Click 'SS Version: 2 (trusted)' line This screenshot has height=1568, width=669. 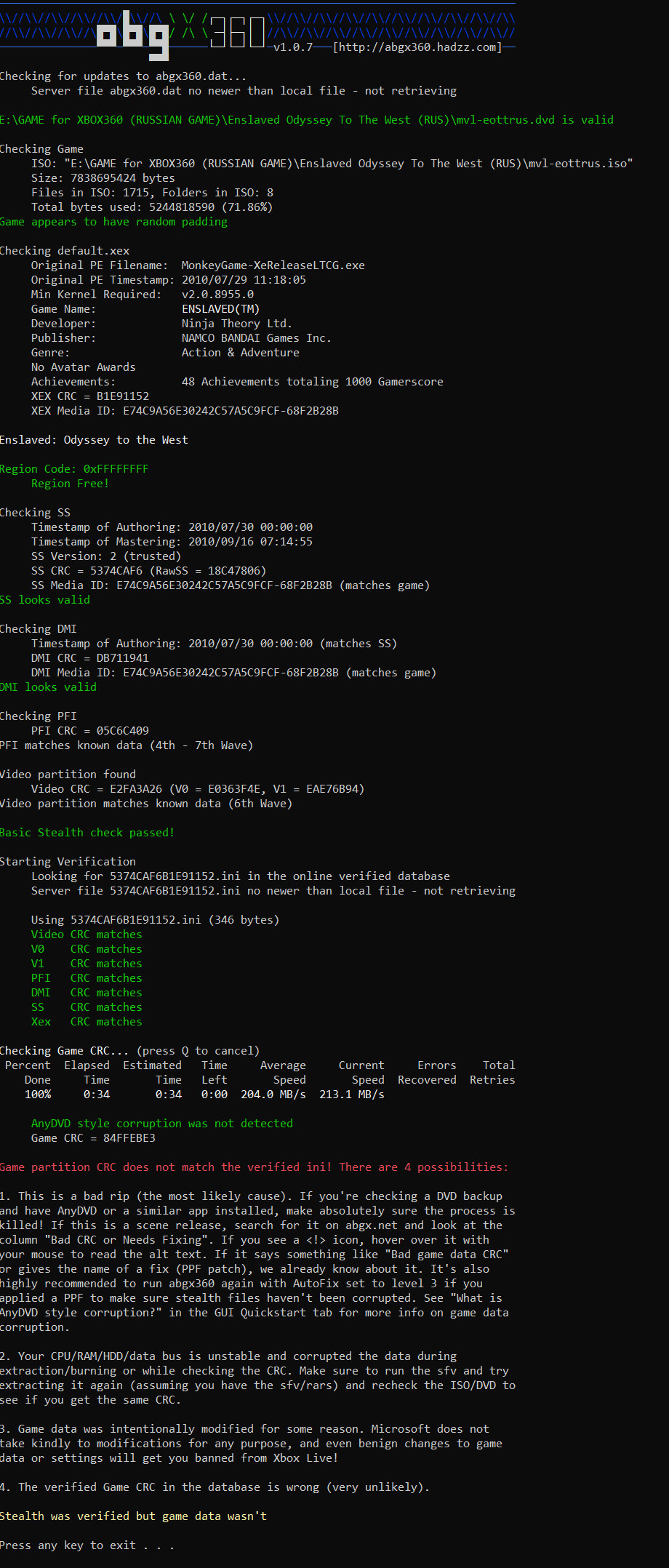tap(106, 556)
